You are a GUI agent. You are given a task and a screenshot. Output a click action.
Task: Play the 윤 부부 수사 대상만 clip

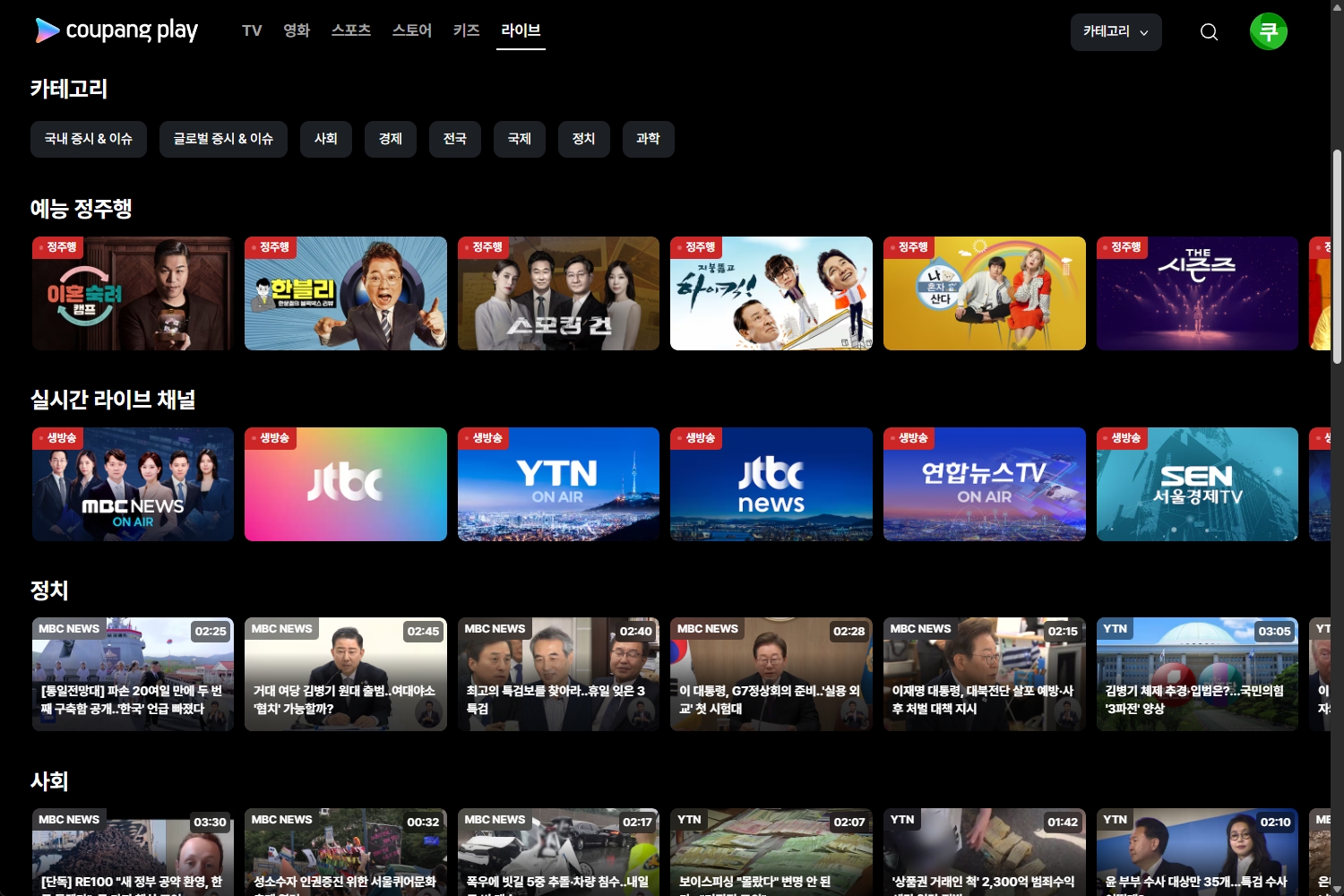click(1197, 852)
